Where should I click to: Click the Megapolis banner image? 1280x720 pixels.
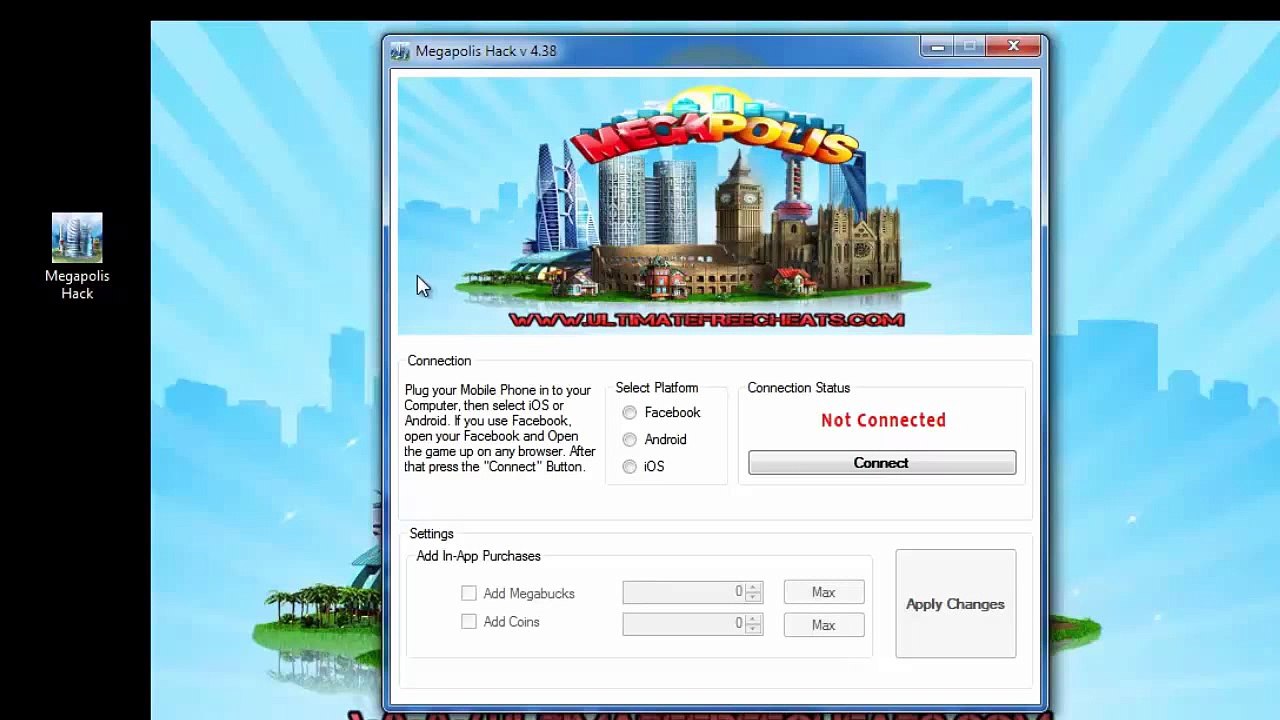715,206
